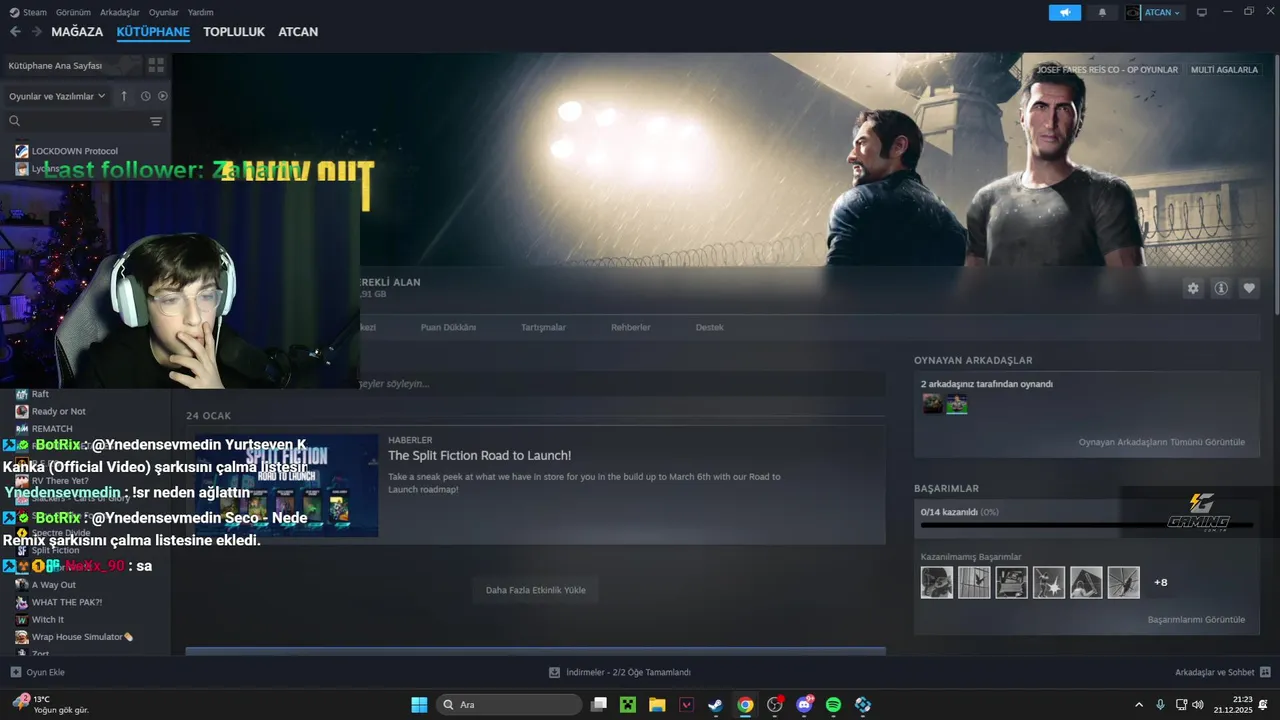Open the Oyunlar menu
This screenshot has width=1280, height=720.
tap(164, 12)
